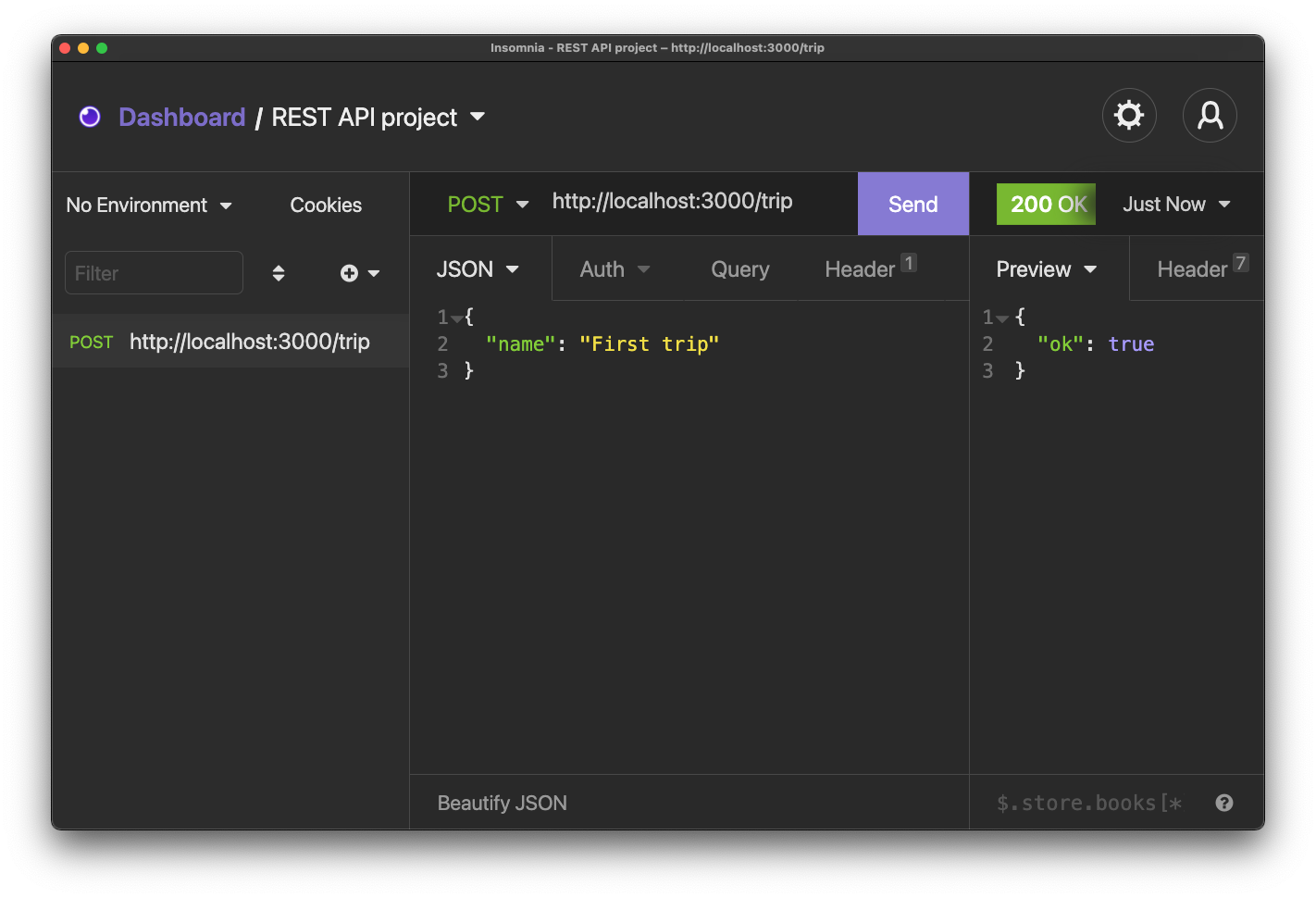Click the Send button
Viewport: 1316px width, 898px height.
(x=913, y=205)
